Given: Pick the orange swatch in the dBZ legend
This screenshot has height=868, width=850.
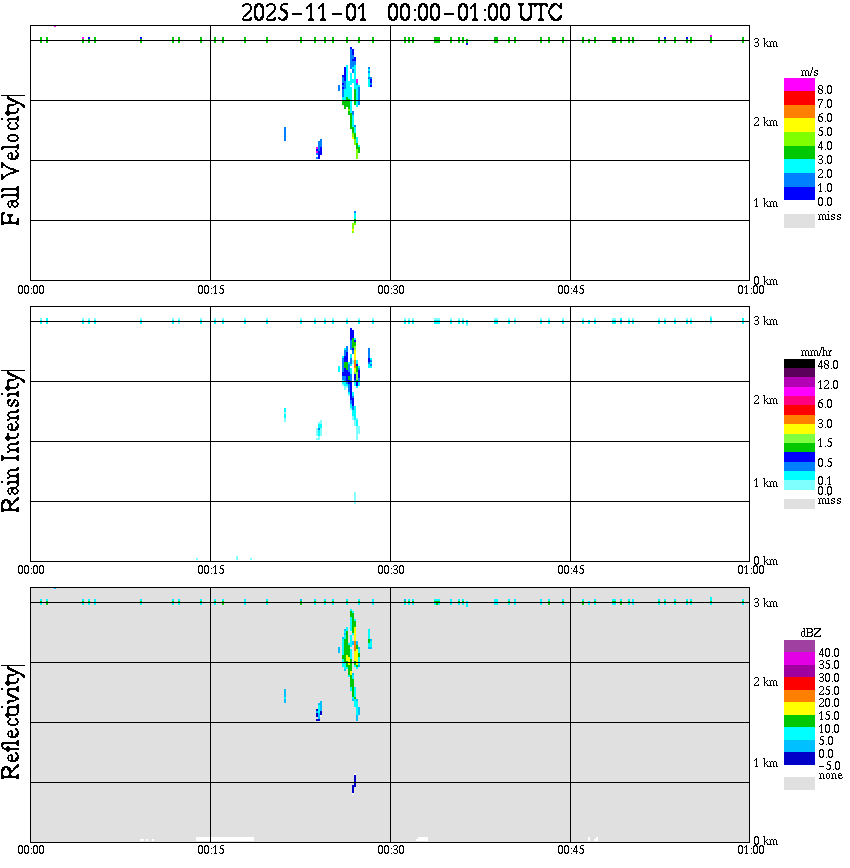Looking at the screenshot, I should pyautogui.click(x=799, y=696).
